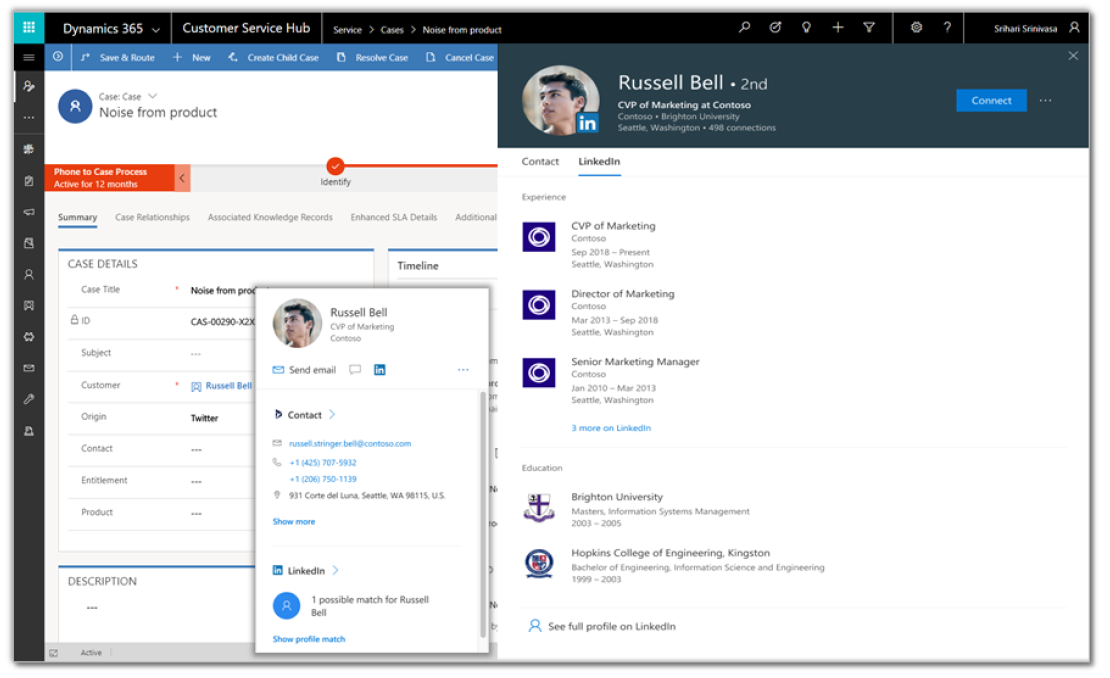
Task: Open the LinkedIn panel more options ellipsis
Action: point(1046,100)
